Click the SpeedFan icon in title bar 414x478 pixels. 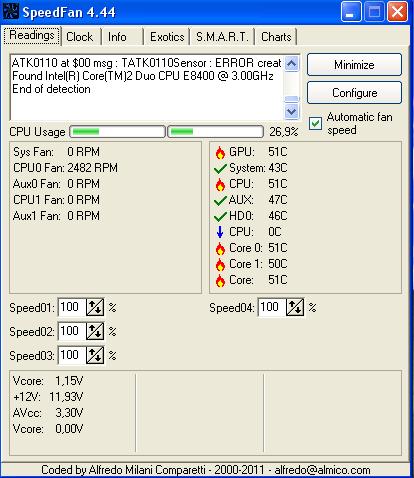[x=11, y=11]
